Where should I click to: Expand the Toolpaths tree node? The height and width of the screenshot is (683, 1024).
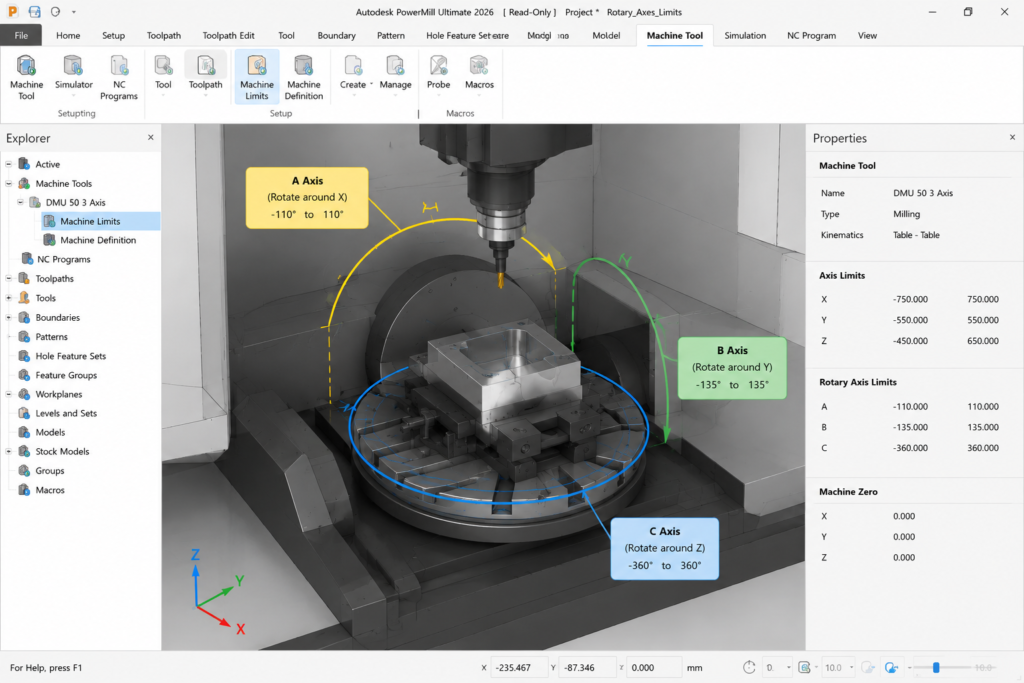click(x=8, y=278)
